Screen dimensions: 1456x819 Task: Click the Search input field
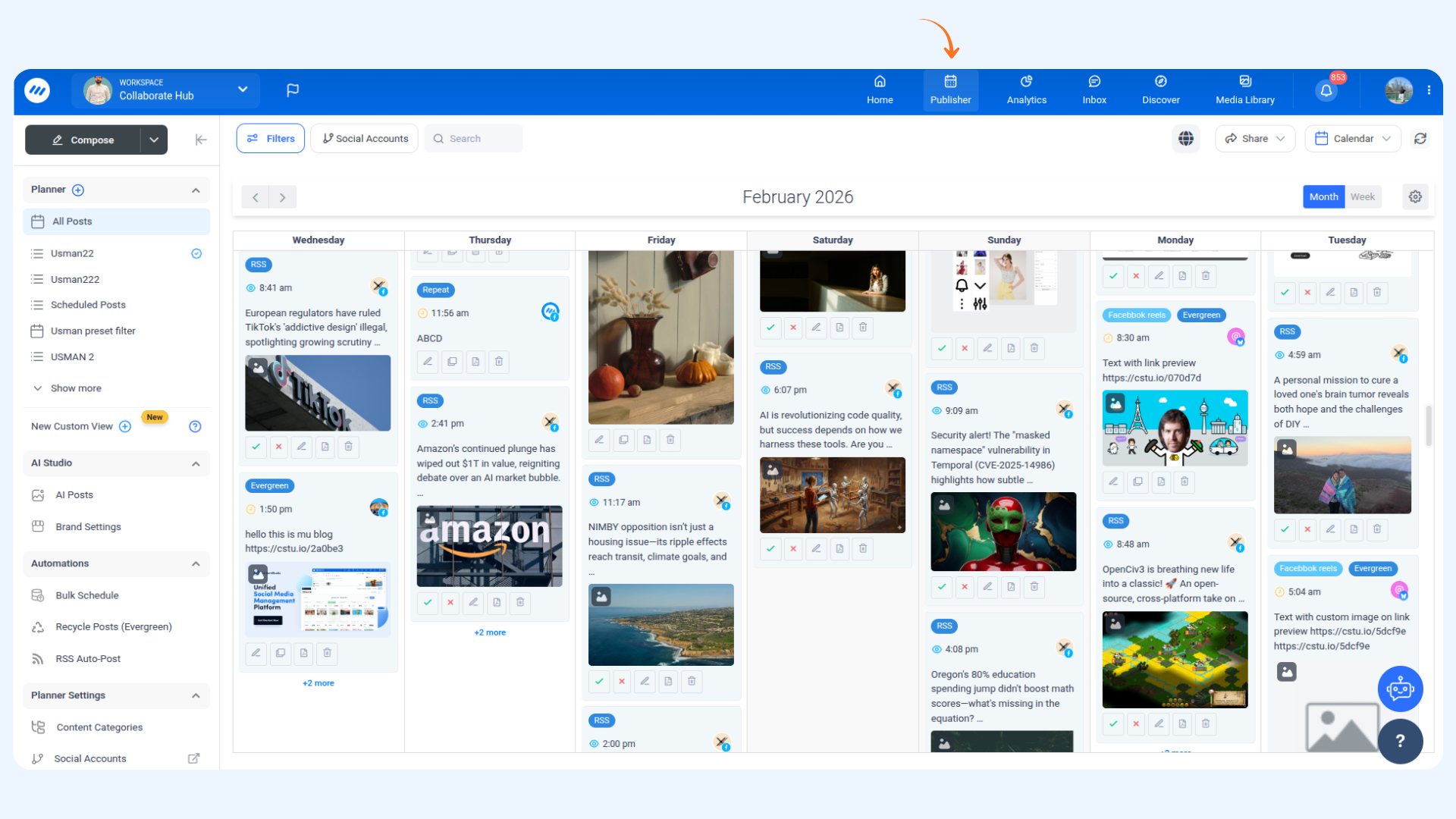[474, 139]
